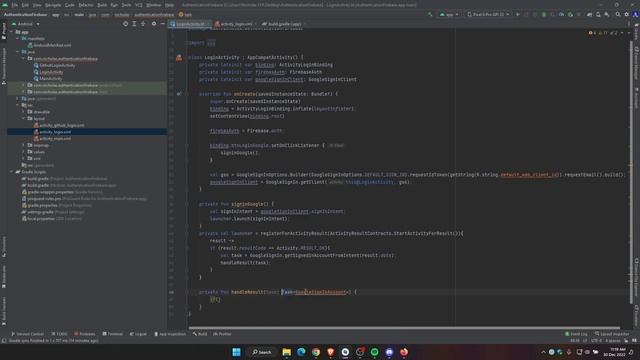Image resolution: width=640 pixels, height=360 pixels.
Task: Open the Problems tool window
Action: [84, 334]
